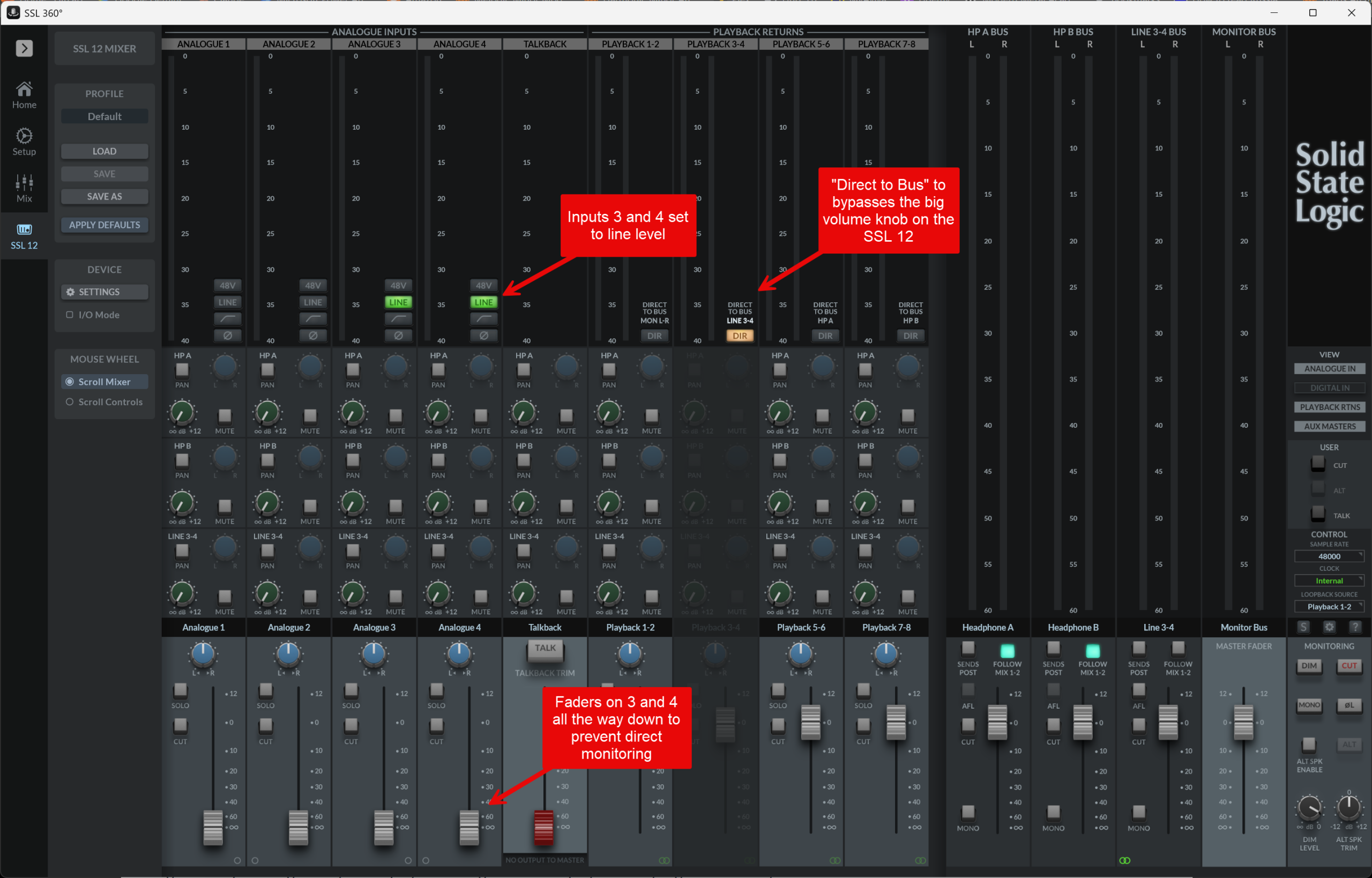The image size is (1372, 878).
Task: Click the Analogue 1 link circle icon
Action: click(x=237, y=860)
